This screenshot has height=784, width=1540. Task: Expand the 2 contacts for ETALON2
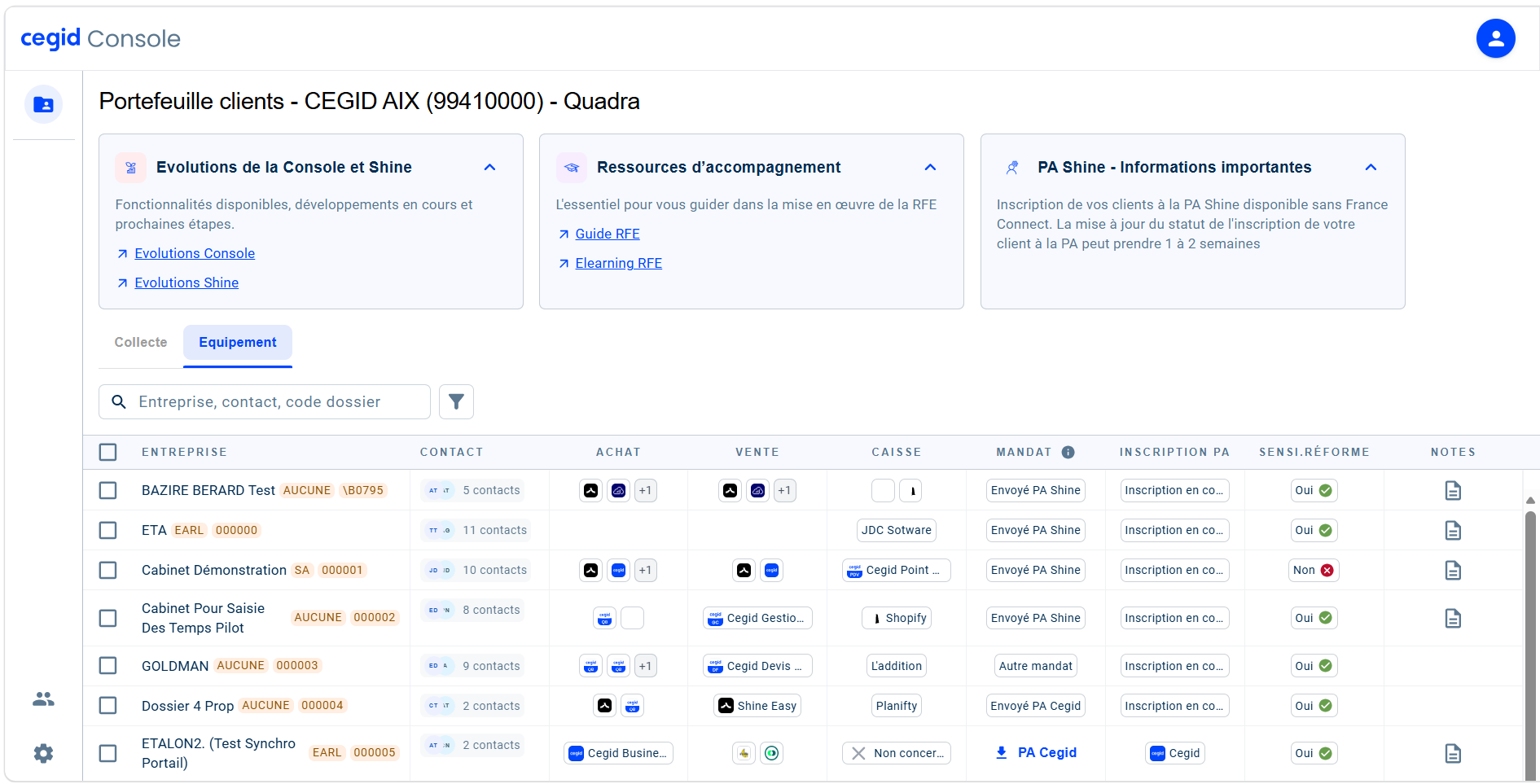pyautogui.click(x=472, y=745)
